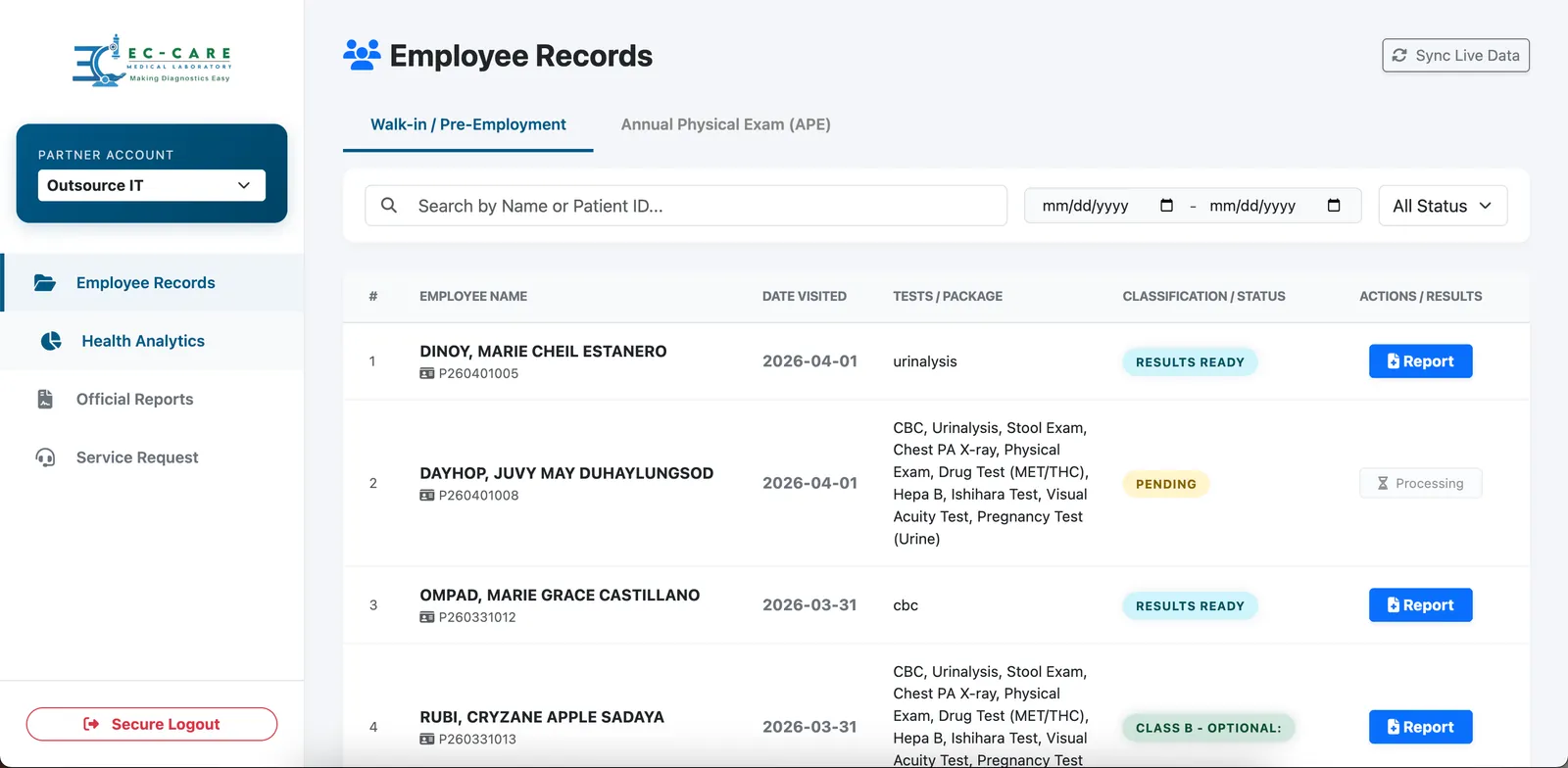
Task: Open Employee Records in the sidebar
Action: [x=152, y=283]
